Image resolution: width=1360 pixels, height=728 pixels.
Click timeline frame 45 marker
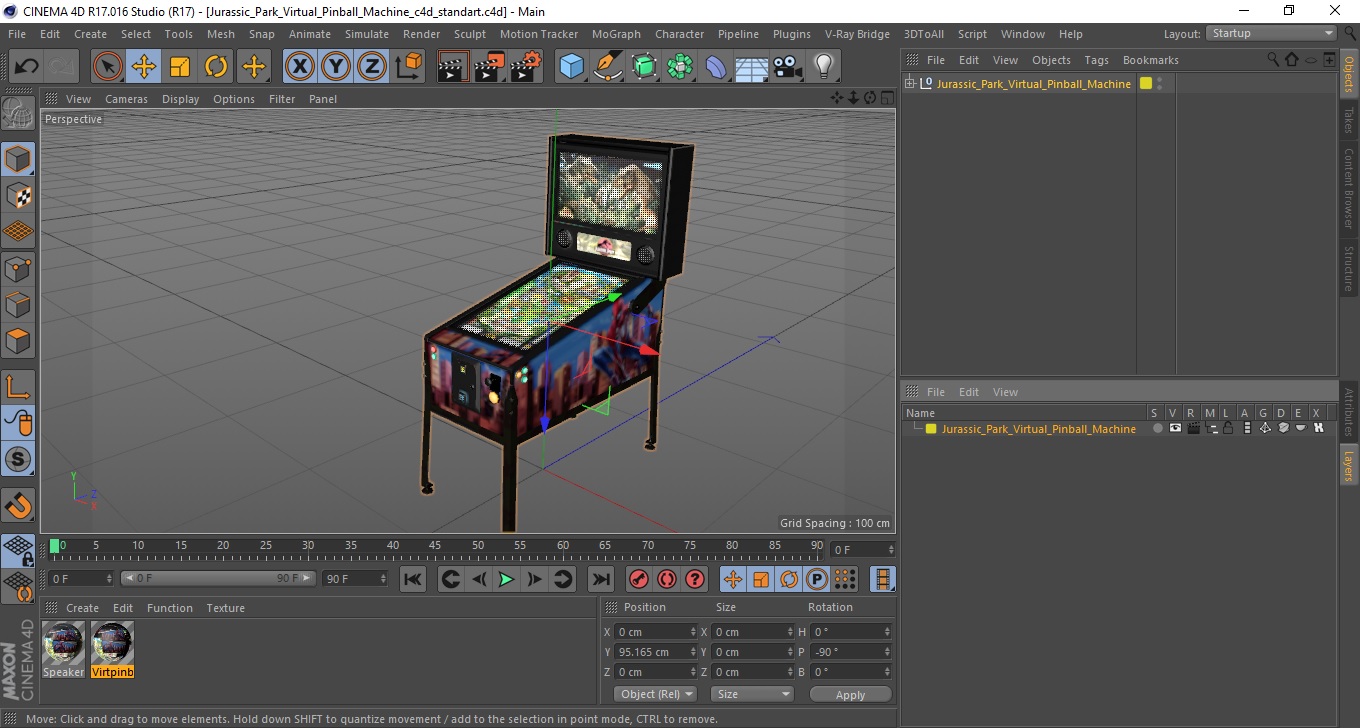click(x=435, y=546)
